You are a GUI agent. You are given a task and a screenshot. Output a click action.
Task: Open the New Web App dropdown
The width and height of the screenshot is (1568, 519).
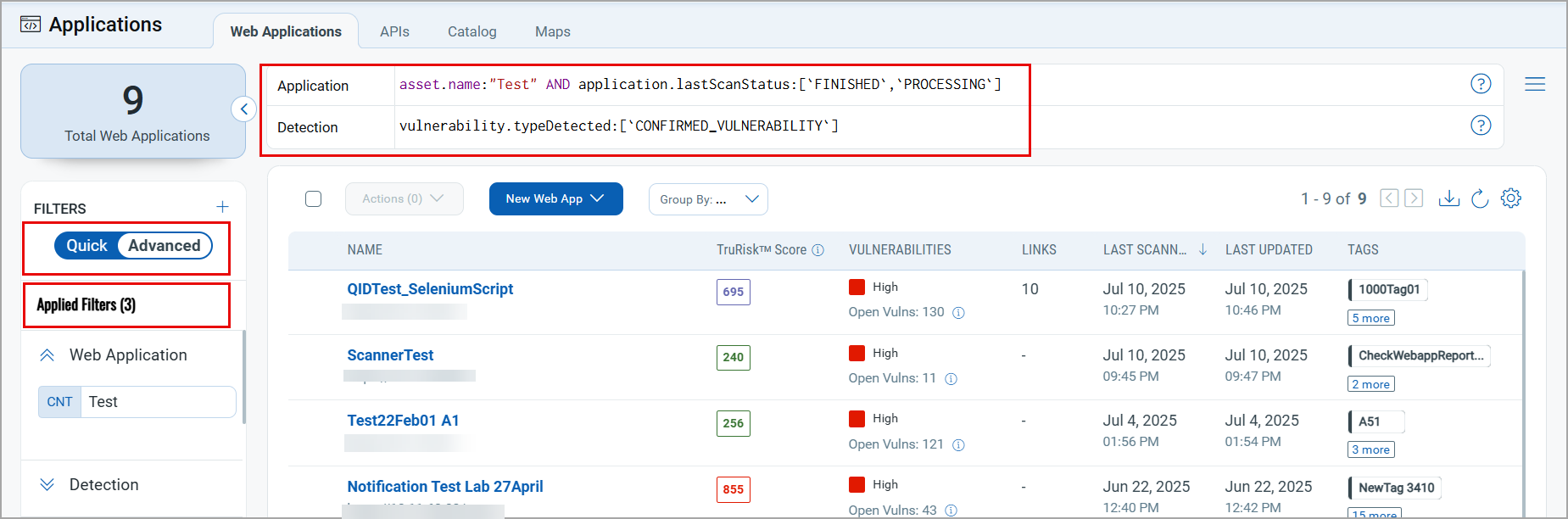click(555, 198)
